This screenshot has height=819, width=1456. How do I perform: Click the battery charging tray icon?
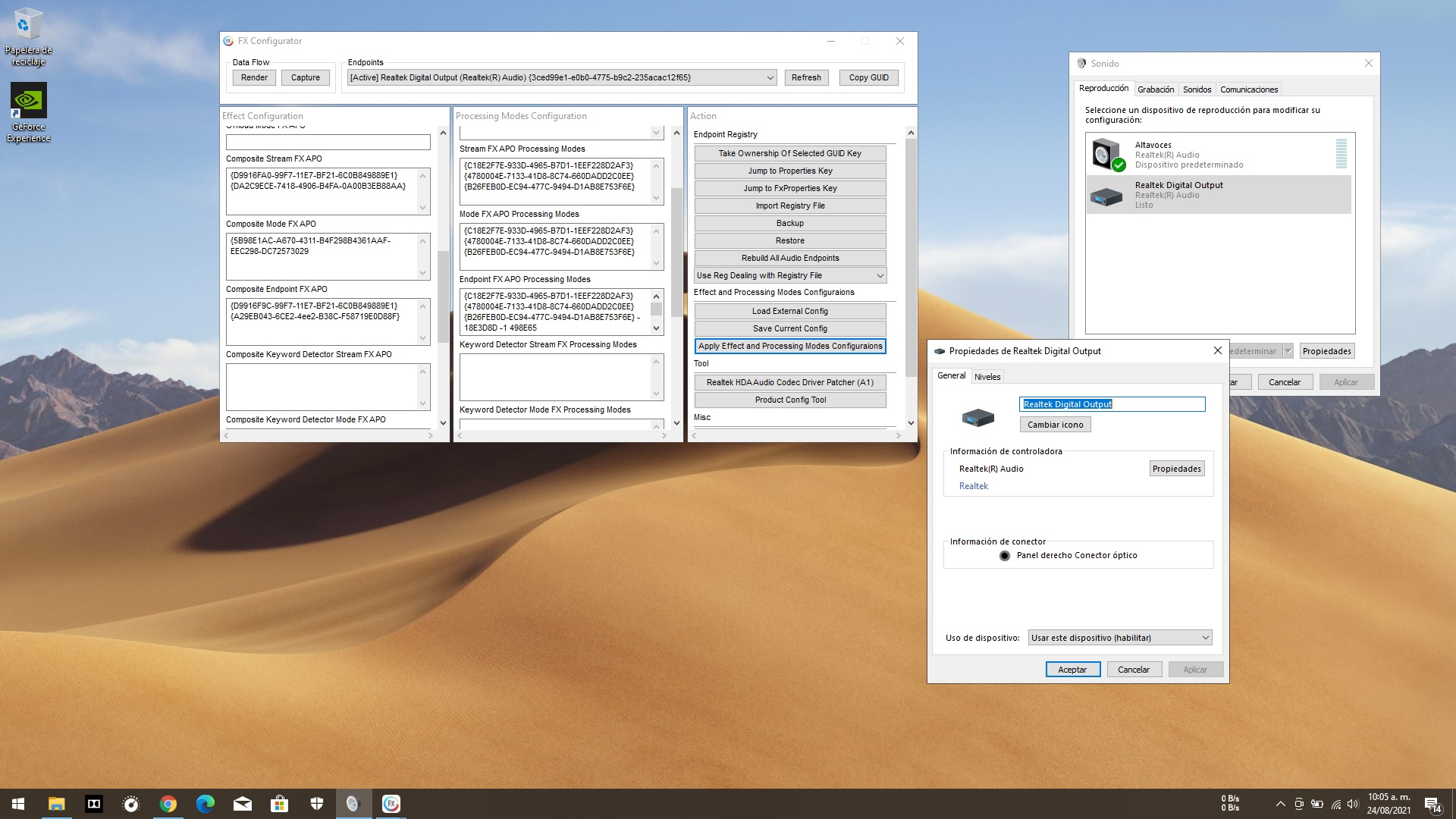click(1316, 804)
